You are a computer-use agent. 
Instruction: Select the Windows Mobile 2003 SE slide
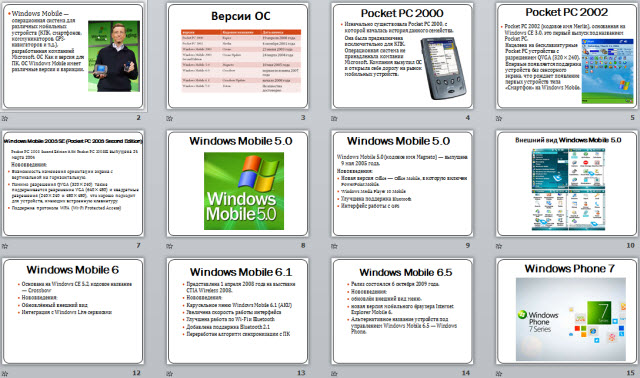click(73, 184)
